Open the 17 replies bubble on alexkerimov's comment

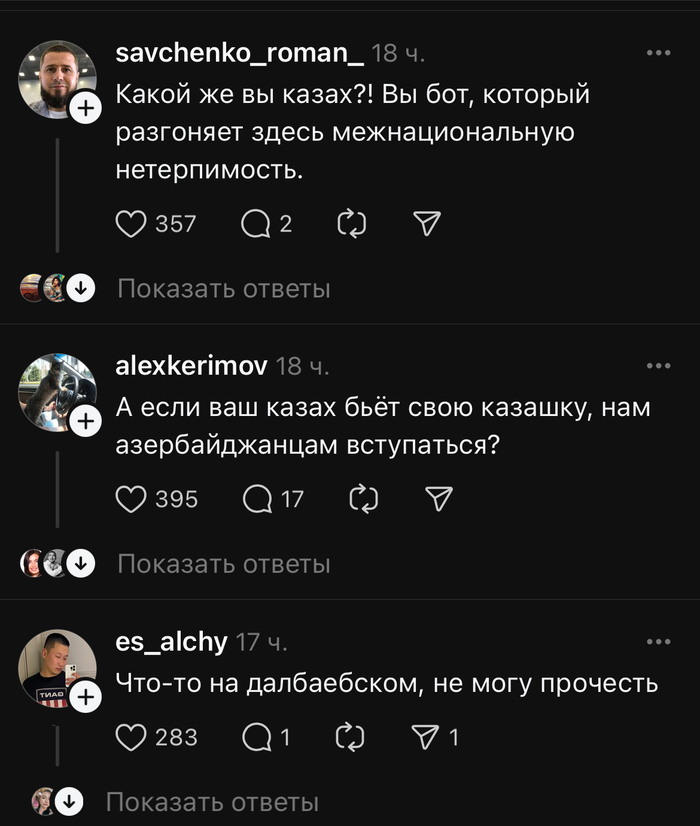[x=257, y=498]
